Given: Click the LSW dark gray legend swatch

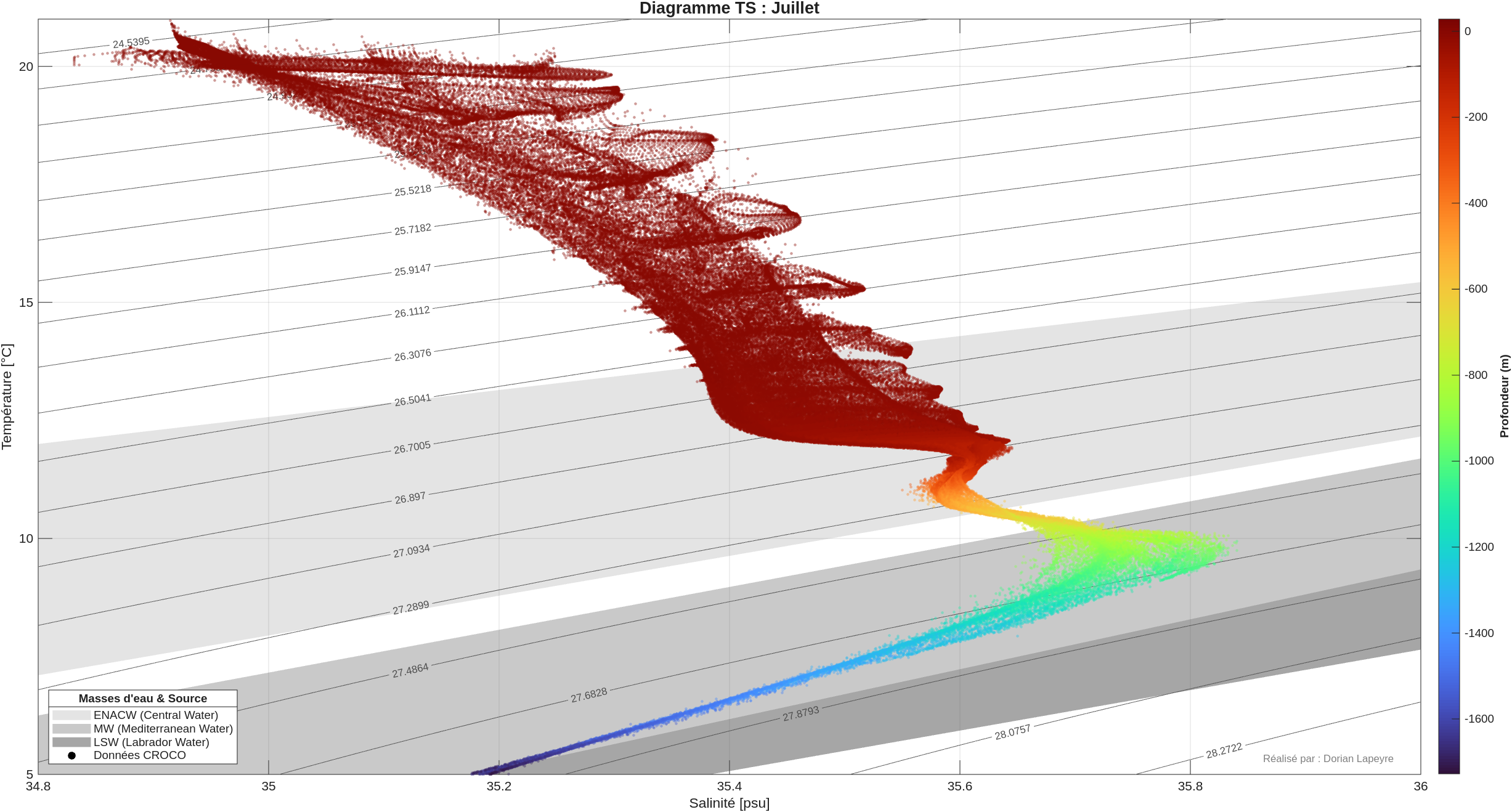Looking at the screenshot, I should tap(71, 742).
